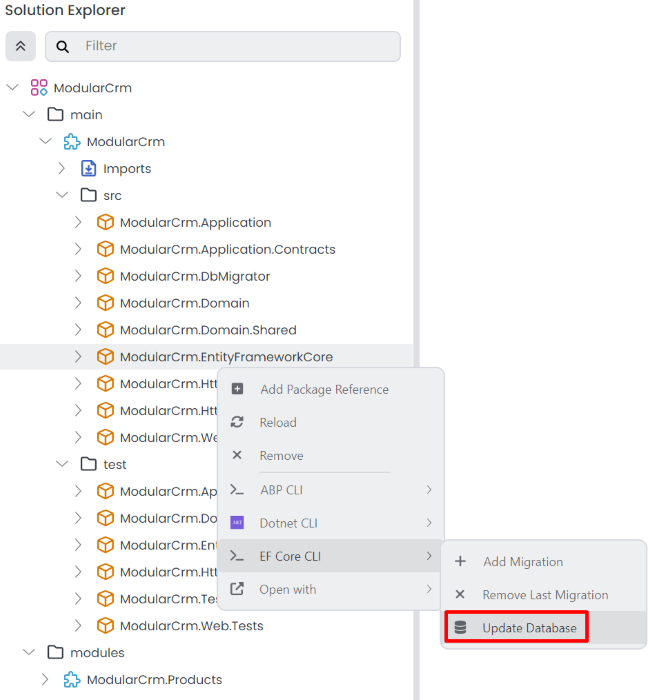Expand the ModularCrm.EntityFrameworkCore project
Image resolution: width=652 pixels, height=700 pixels.
[x=78, y=356]
